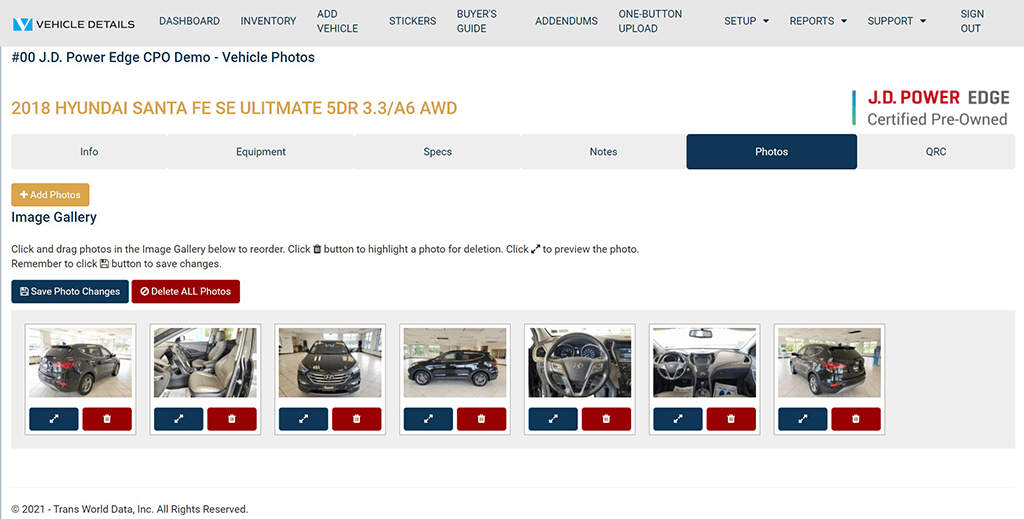Viewport: 1024px width, 519px height.
Task: Open Buyer's Guide from navigation
Action: 477,21
